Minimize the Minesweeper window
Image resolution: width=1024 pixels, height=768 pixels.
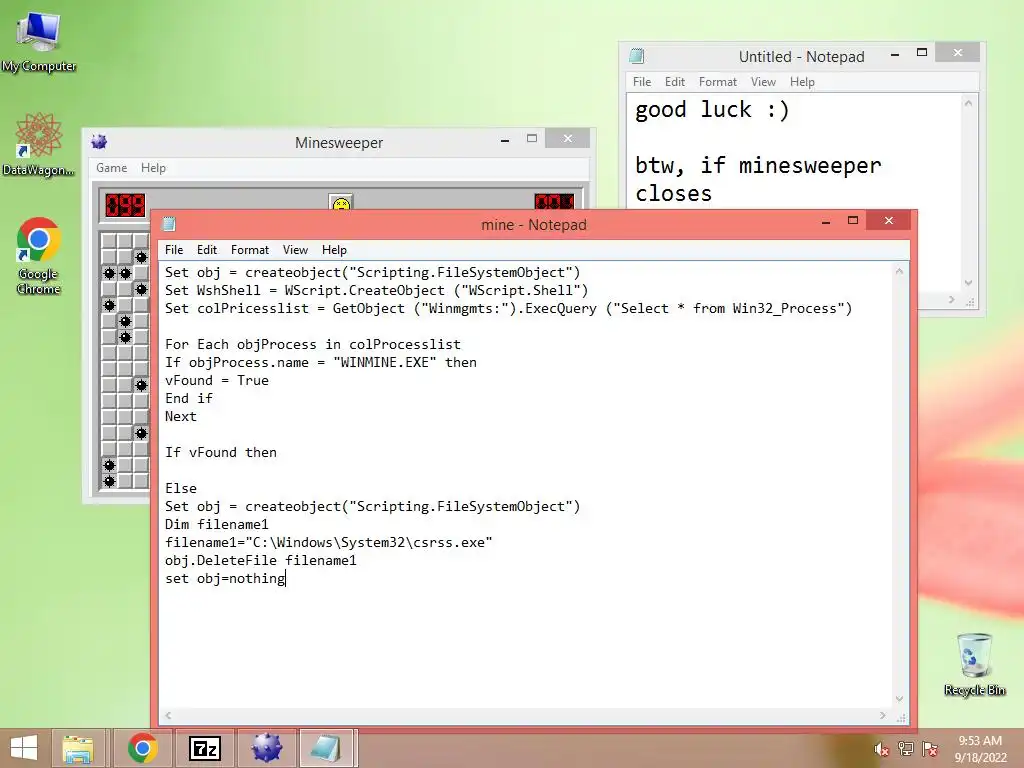505,139
